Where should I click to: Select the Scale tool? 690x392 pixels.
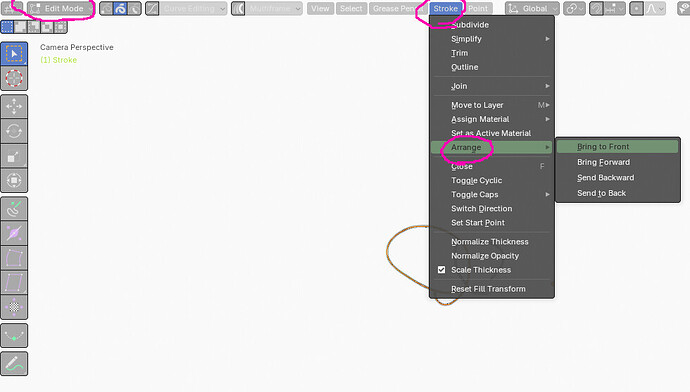point(14,156)
